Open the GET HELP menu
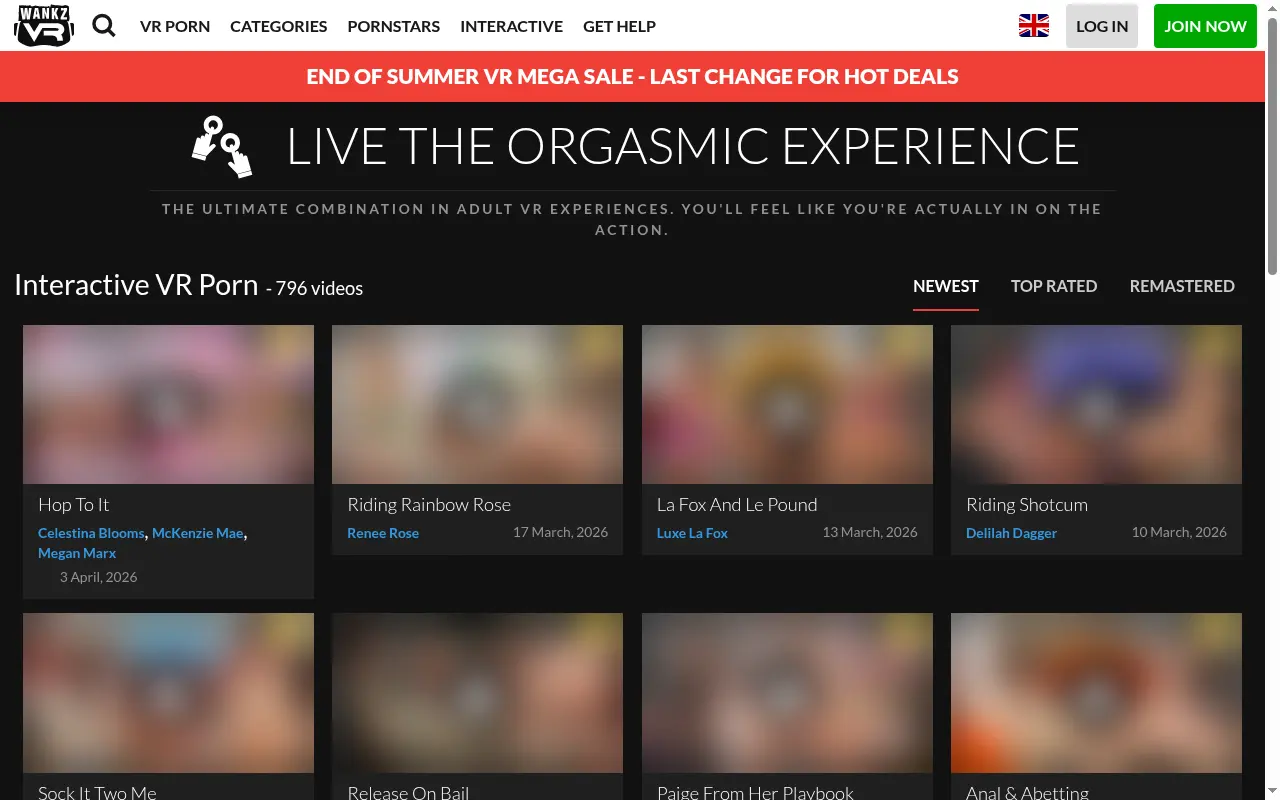The image size is (1280, 800). pos(619,26)
